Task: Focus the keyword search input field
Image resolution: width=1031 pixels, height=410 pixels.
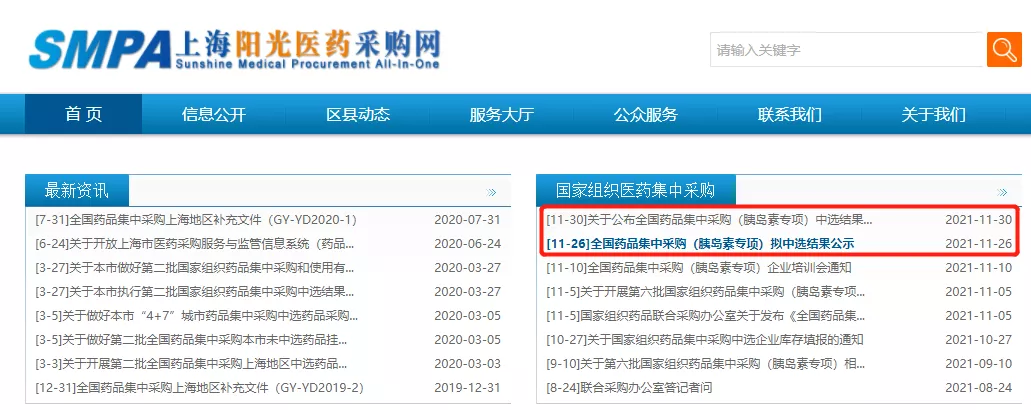Action: (x=848, y=49)
